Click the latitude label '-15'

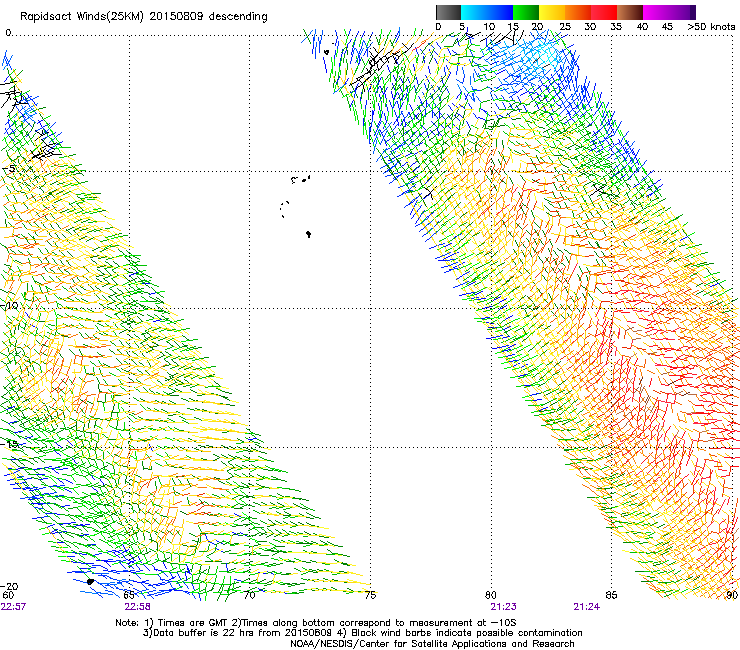pos(9,444)
